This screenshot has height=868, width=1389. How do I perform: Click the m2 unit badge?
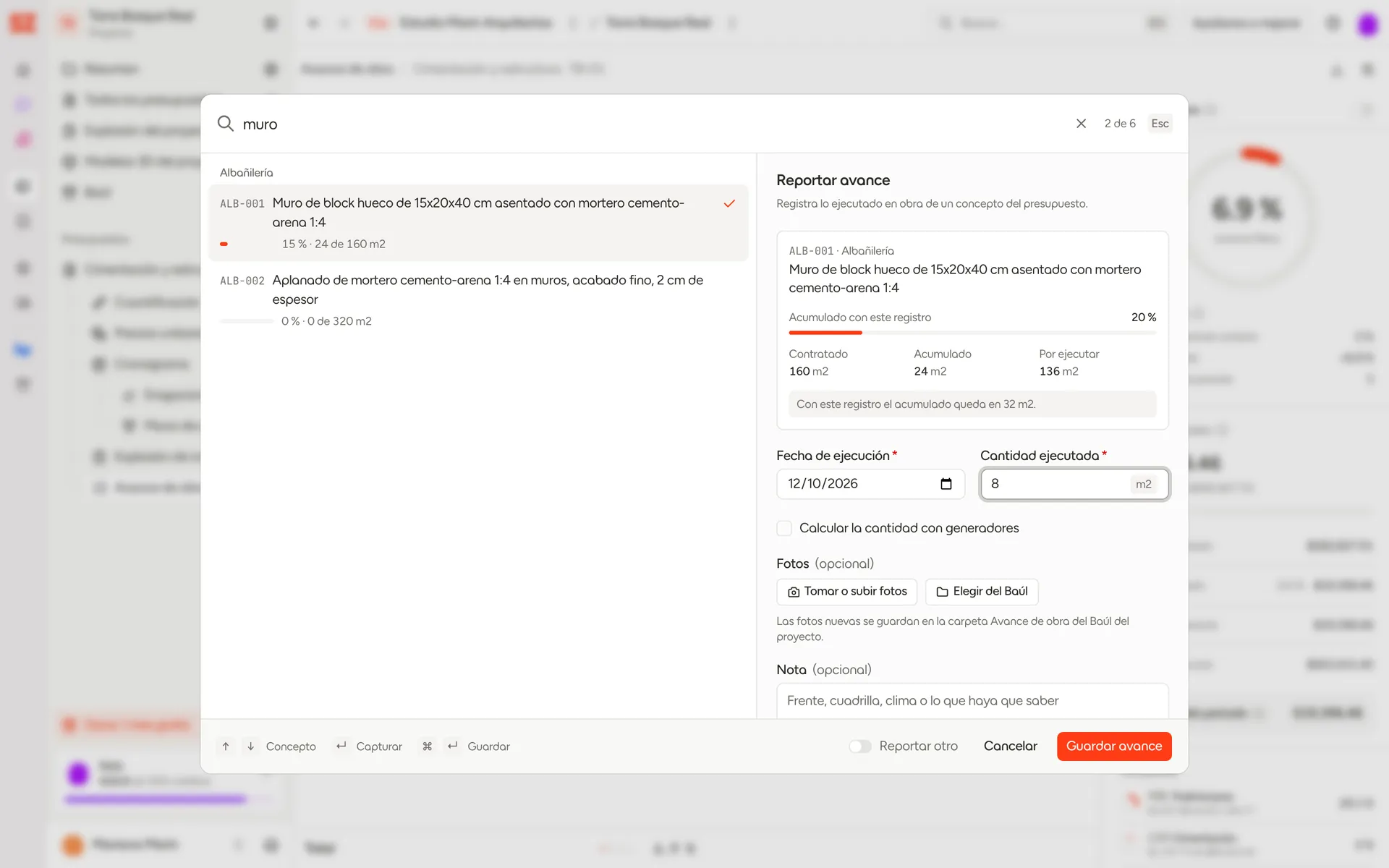tap(1143, 484)
